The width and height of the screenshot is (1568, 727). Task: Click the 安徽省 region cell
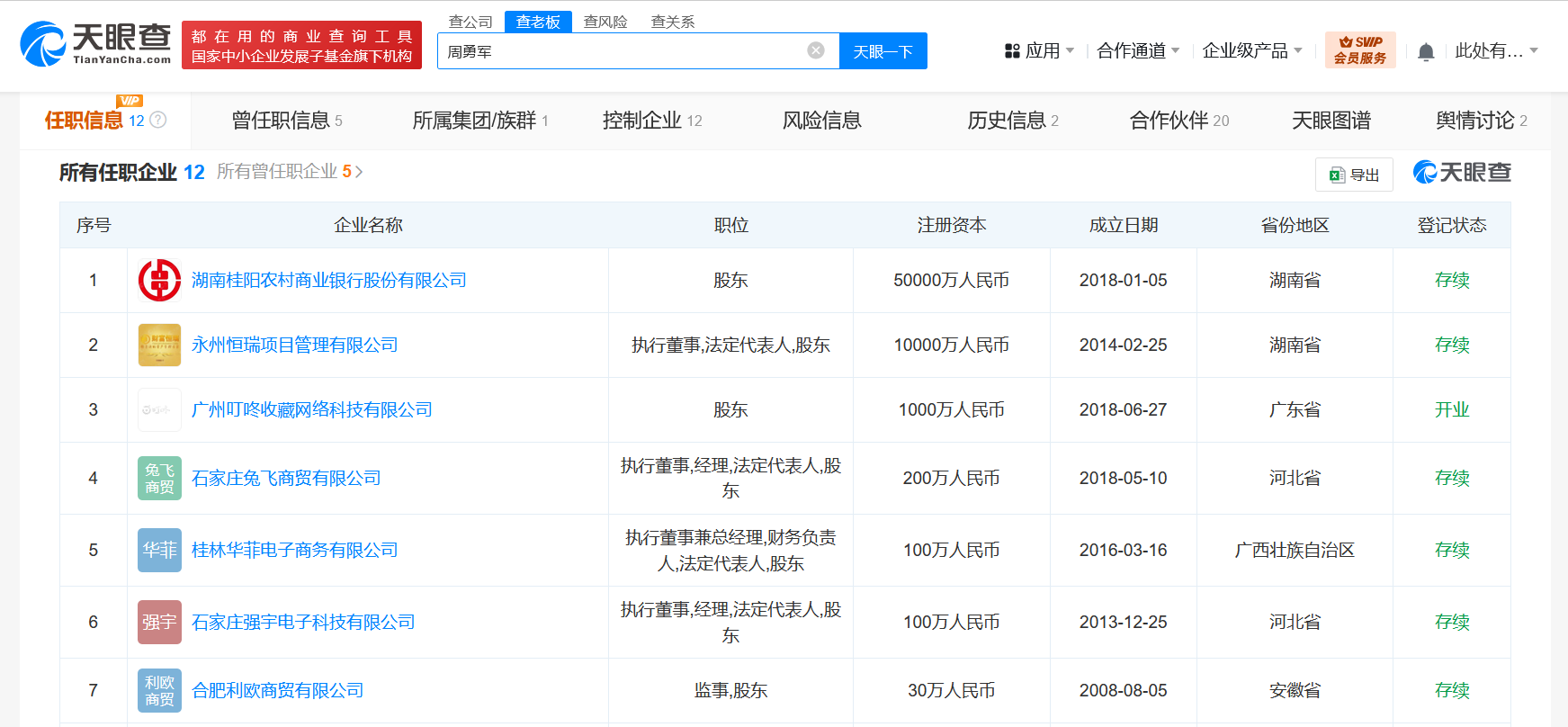1295,690
